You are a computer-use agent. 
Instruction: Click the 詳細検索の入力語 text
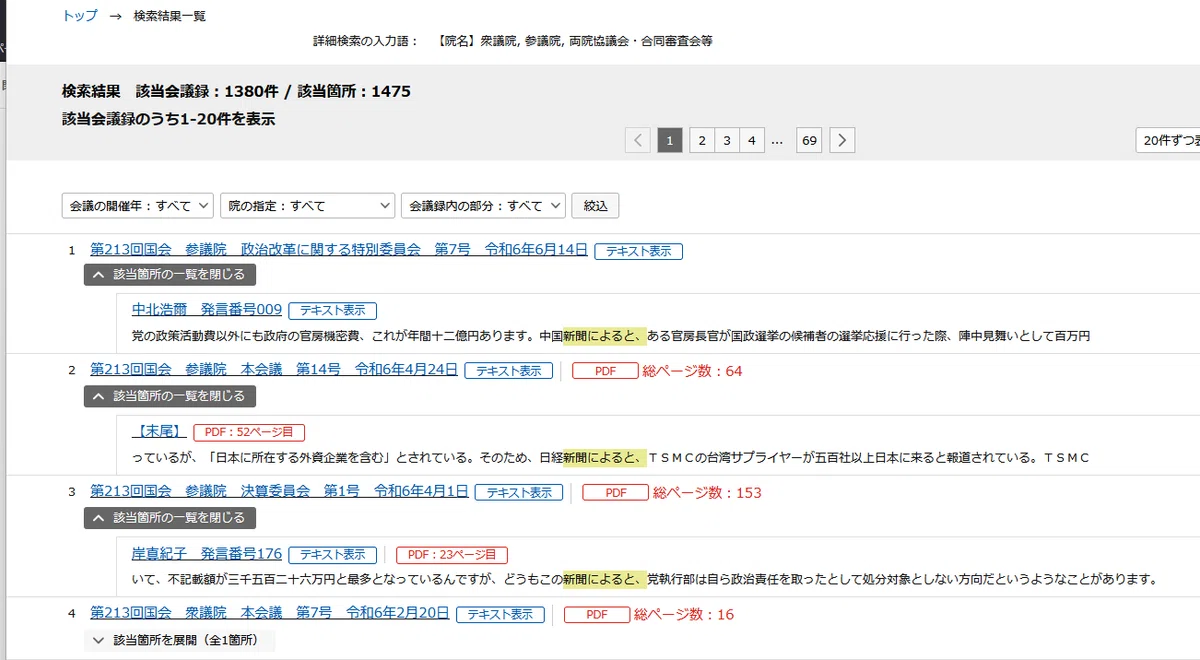click(365, 41)
